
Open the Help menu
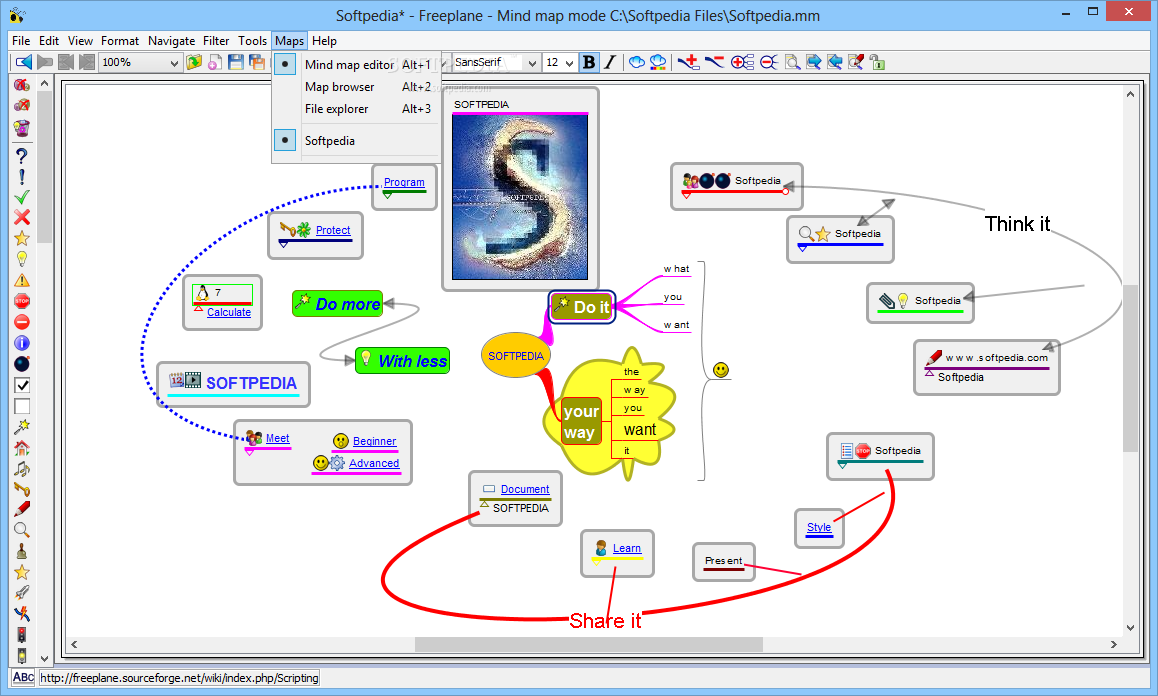tap(324, 41)
